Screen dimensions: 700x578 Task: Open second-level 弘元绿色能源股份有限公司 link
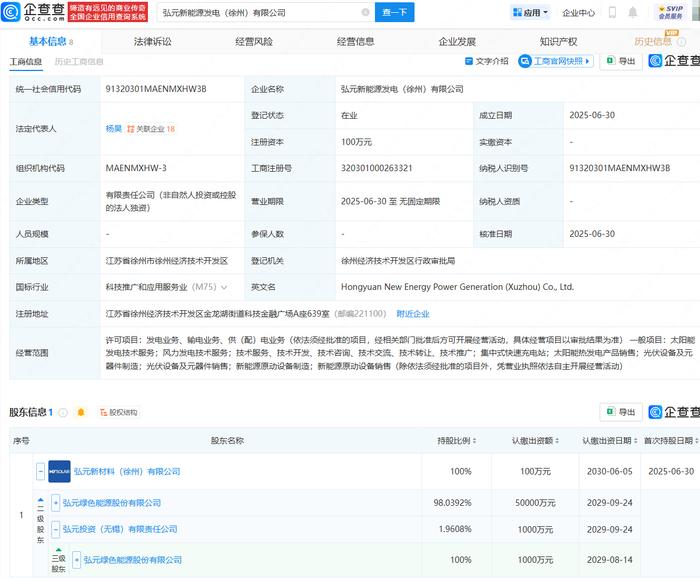(x=112, y=503)
